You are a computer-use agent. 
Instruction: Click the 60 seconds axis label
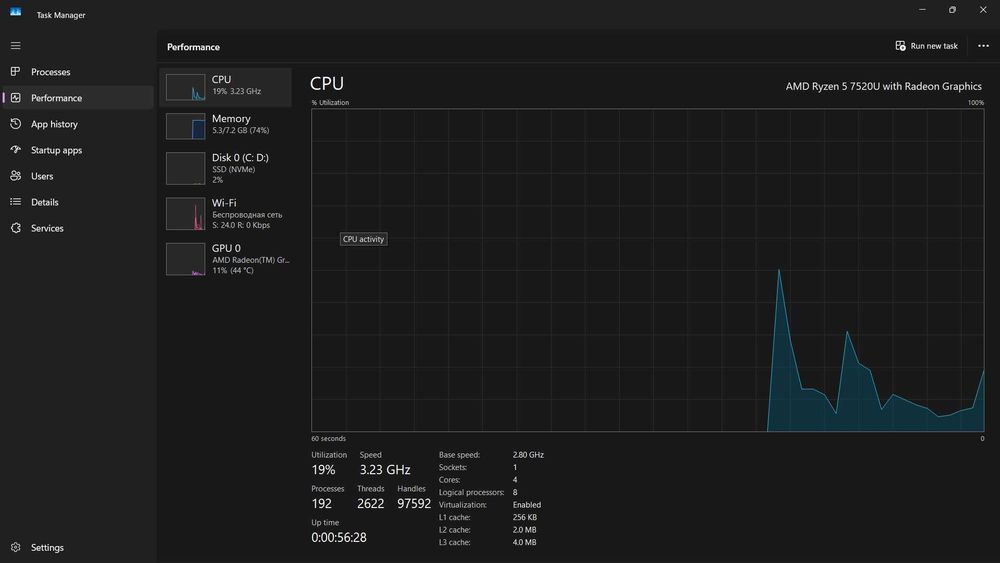[328, 439]
